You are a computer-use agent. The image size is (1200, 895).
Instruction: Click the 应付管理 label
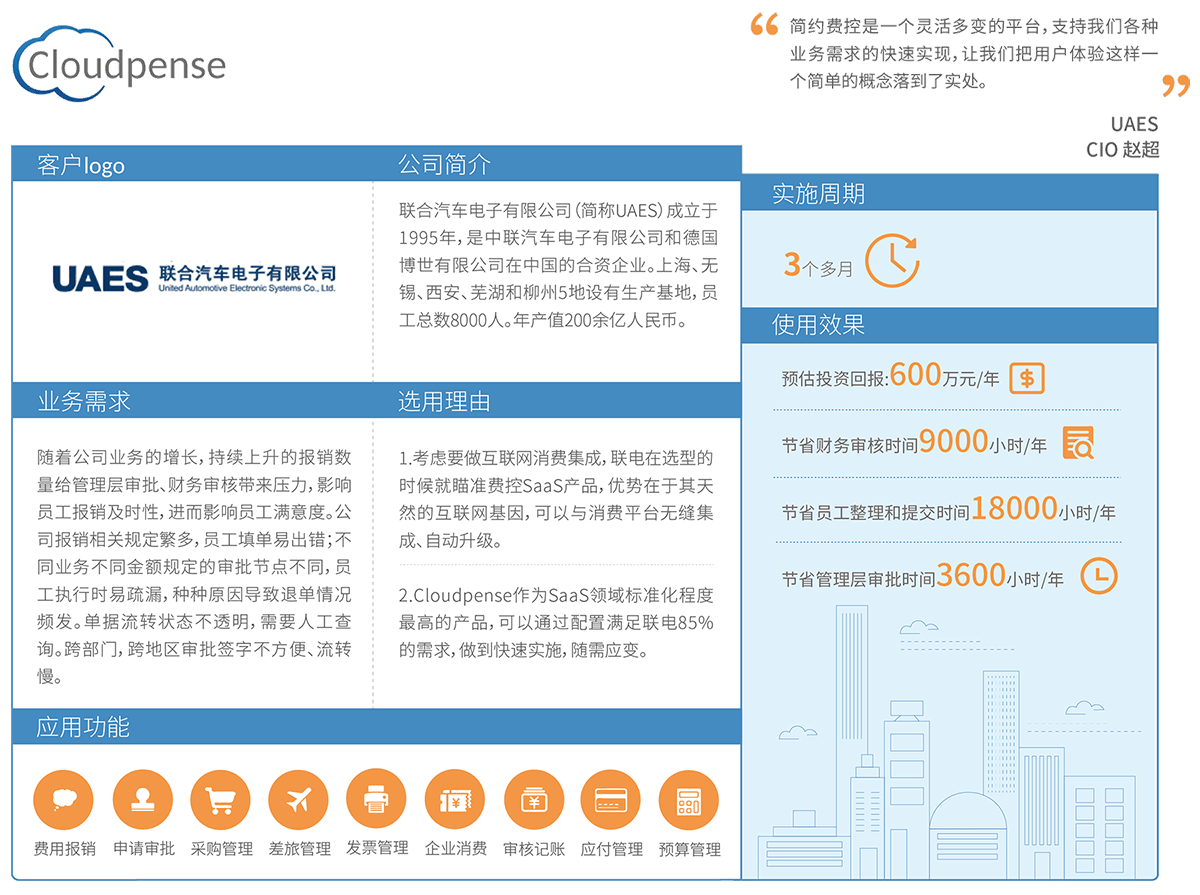pyautogui.click(x=611, y=849)
